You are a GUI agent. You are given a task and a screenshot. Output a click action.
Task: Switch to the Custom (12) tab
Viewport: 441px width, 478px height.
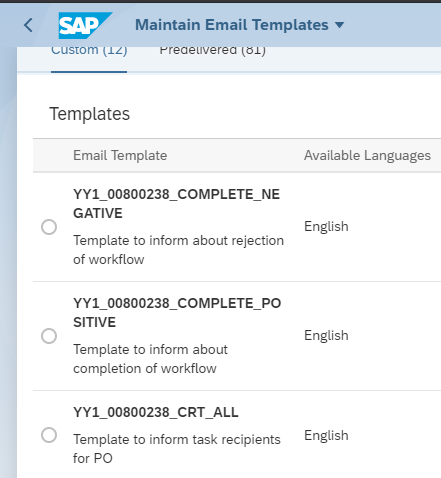tap(89, 51)
